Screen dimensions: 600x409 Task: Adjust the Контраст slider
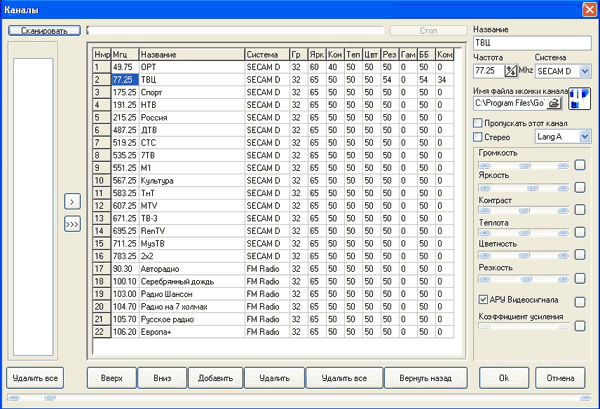523,210
